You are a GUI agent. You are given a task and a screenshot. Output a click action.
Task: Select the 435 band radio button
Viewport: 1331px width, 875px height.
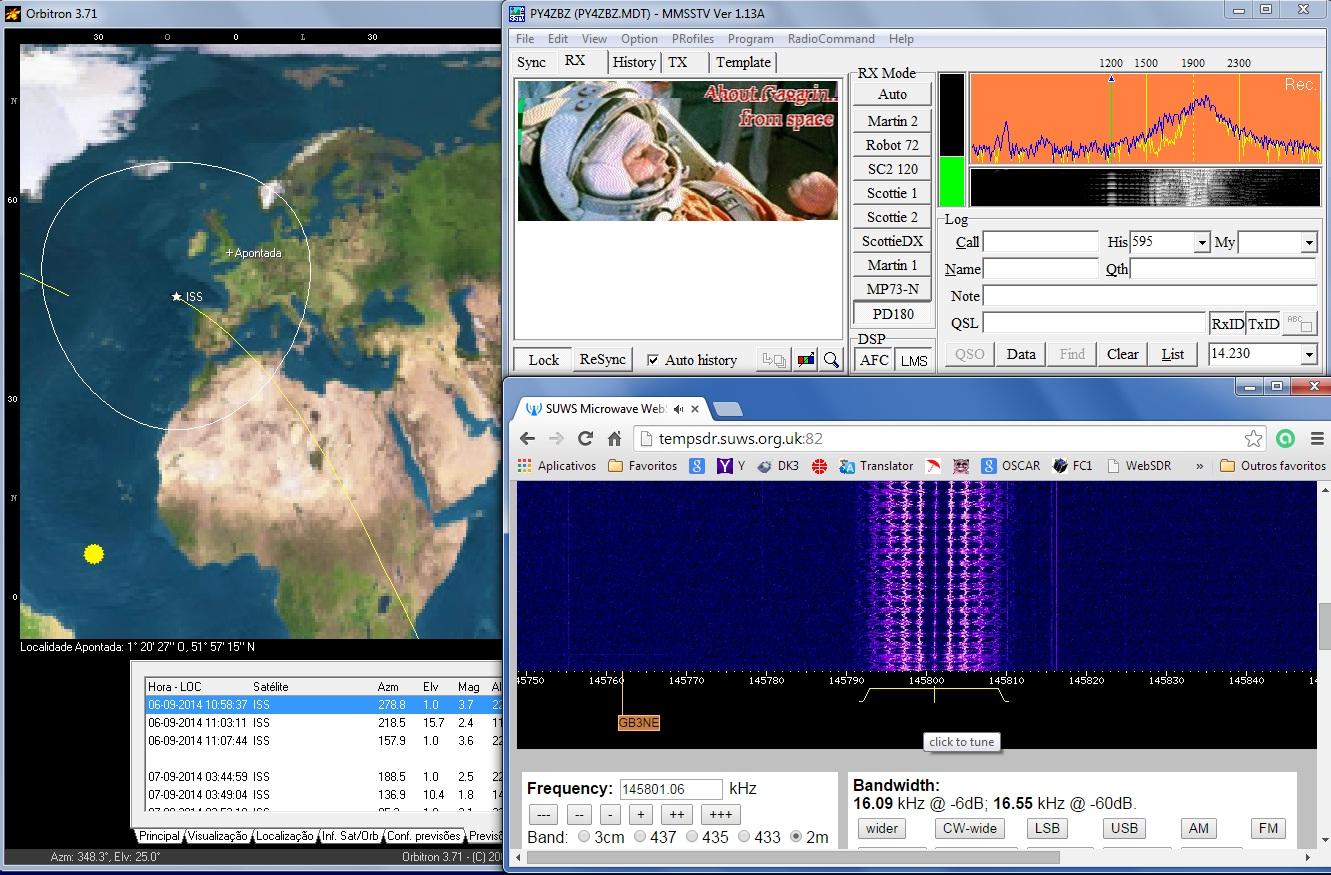(x=691, y=837)
